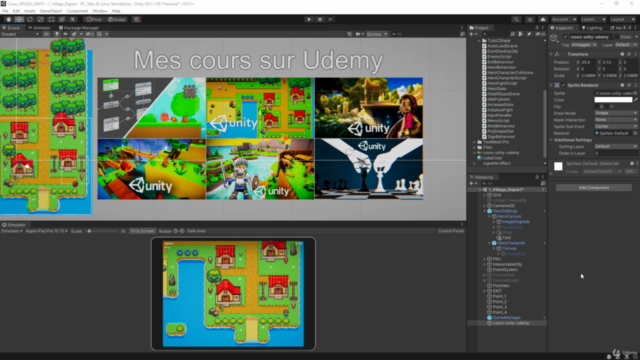Toggle 2D view mode button
The width and height of the screenshot is (640, 360).
pyautogui.click(x=46, y=34)
